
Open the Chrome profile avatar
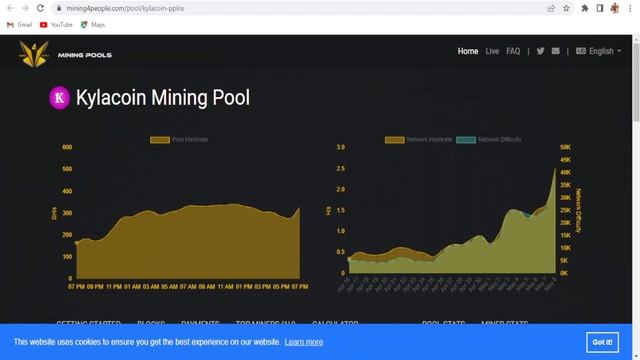(615, 8)
